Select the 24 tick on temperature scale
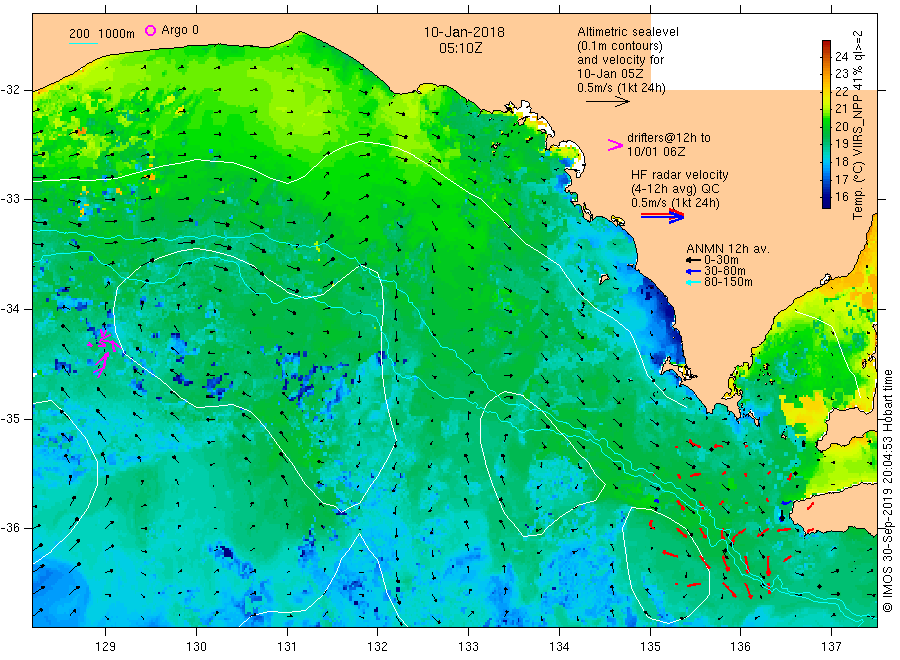Viewport: 900px width, 660px height. (841, 56)
